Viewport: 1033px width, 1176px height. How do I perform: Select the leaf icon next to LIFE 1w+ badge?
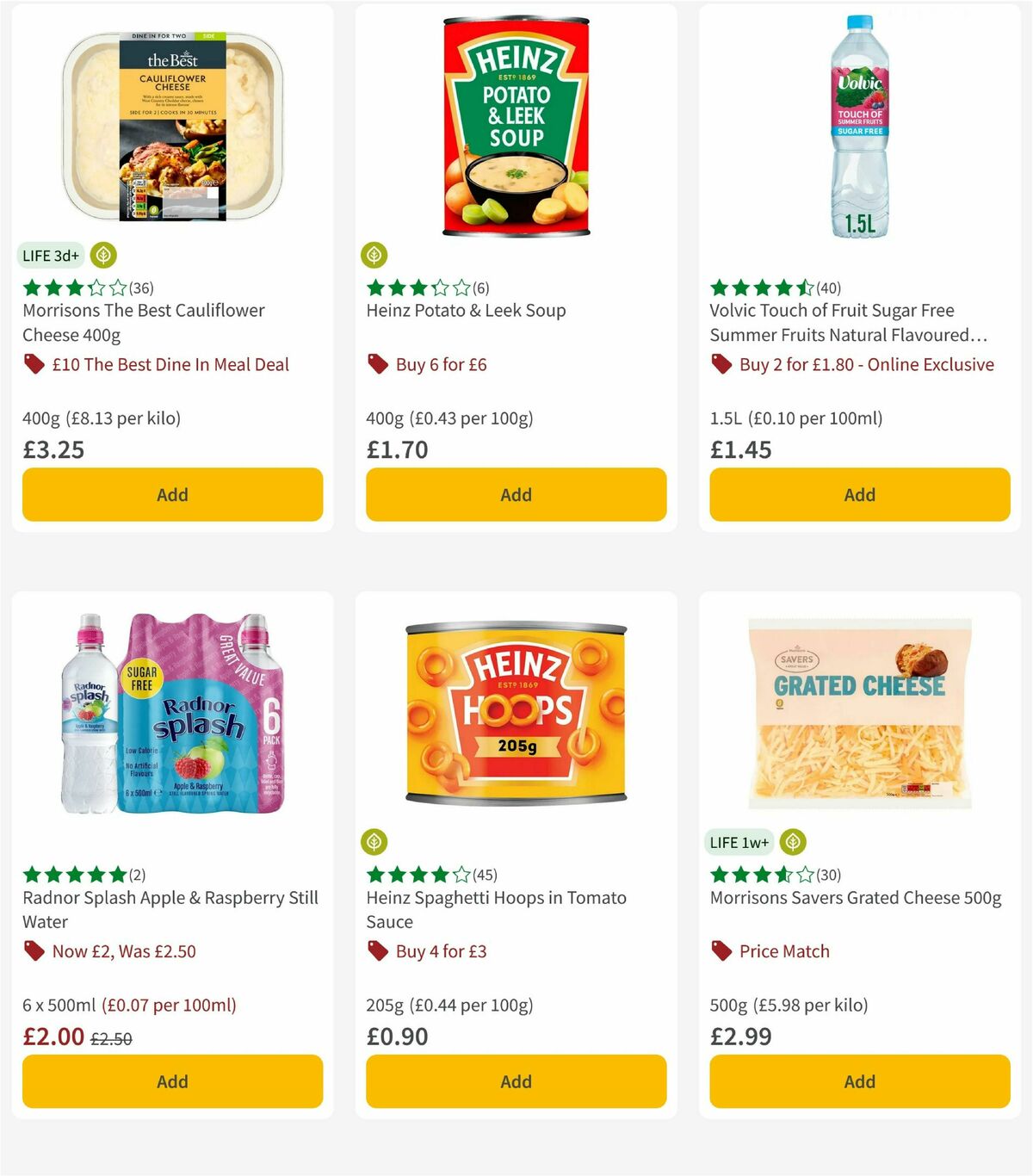(791, 842)
